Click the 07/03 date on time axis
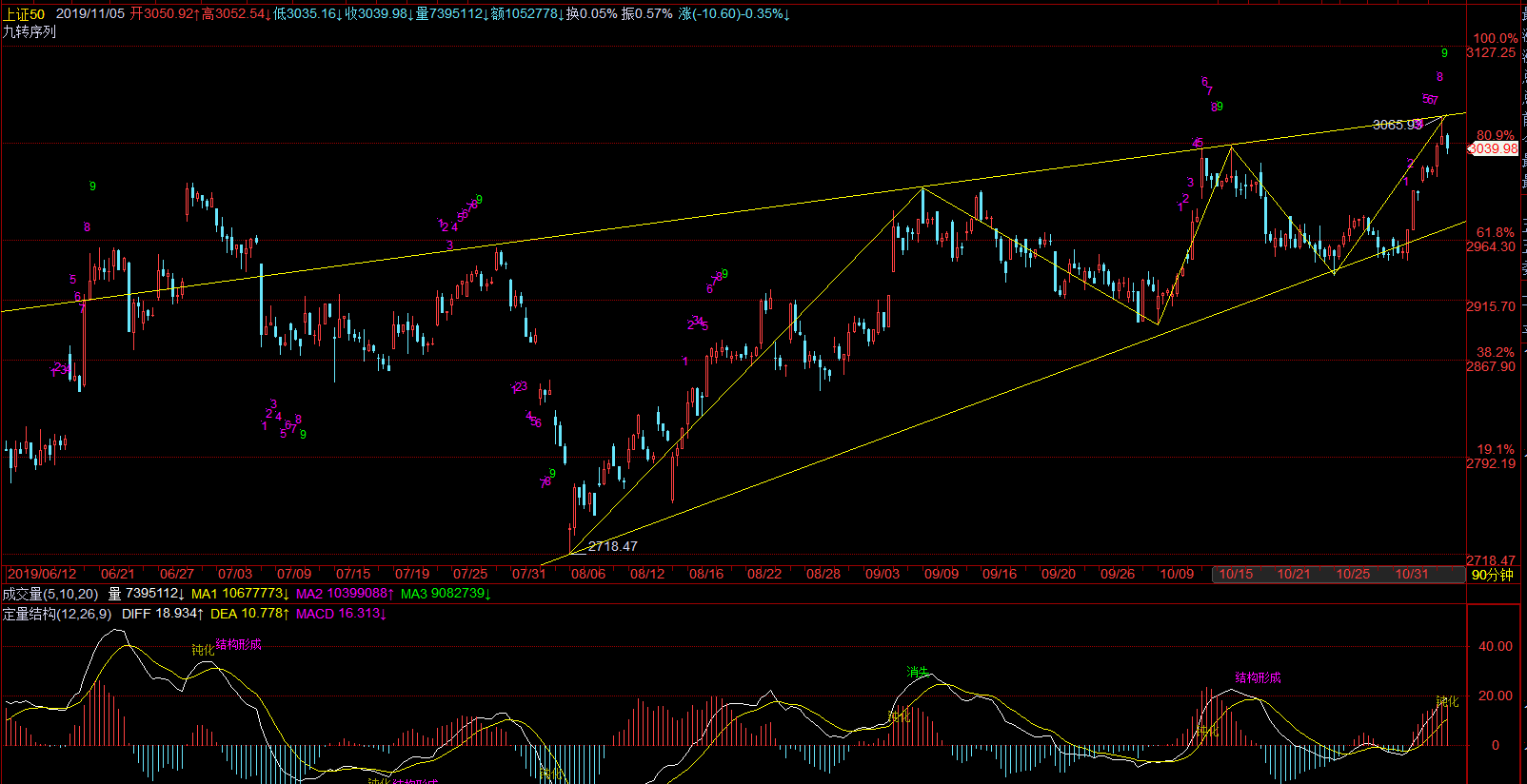The height and width of the screenshot is (784, 1527). click(x=235, y=574)
